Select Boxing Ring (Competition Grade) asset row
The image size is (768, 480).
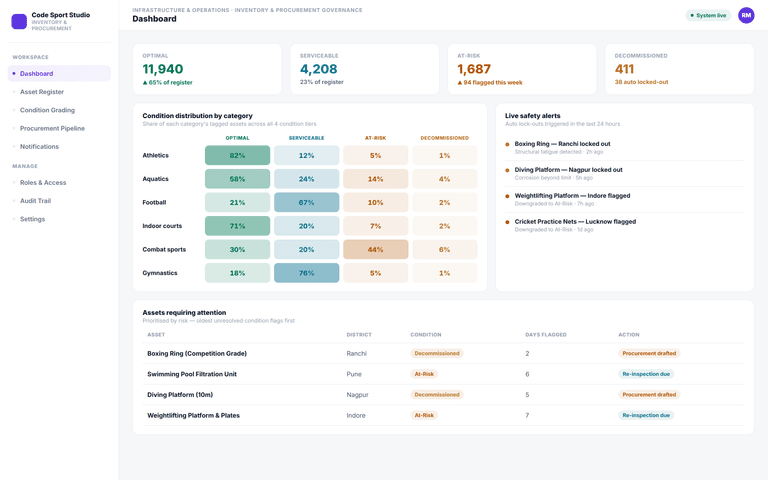pyautogui.click(x=443, y=353)
